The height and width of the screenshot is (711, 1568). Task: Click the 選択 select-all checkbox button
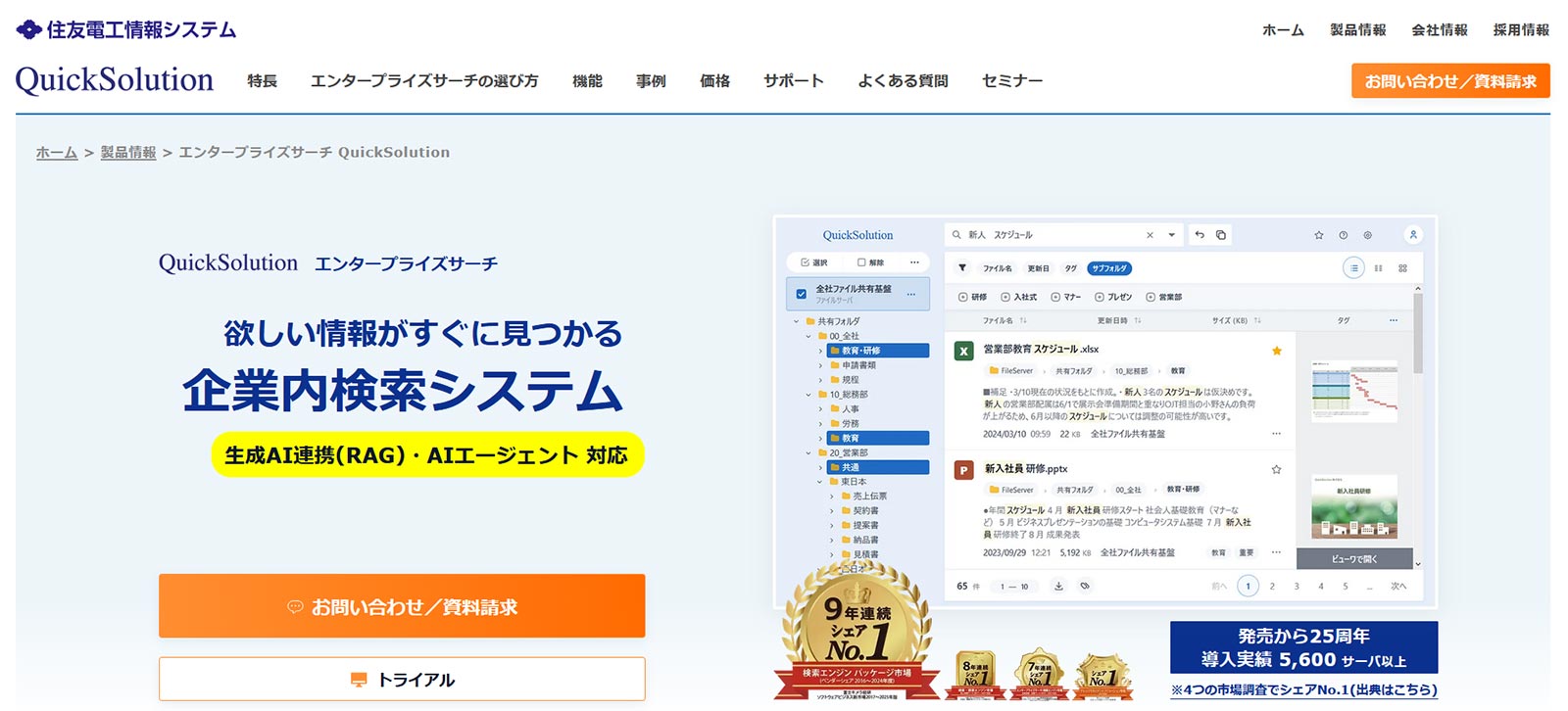tap(814, 262)
